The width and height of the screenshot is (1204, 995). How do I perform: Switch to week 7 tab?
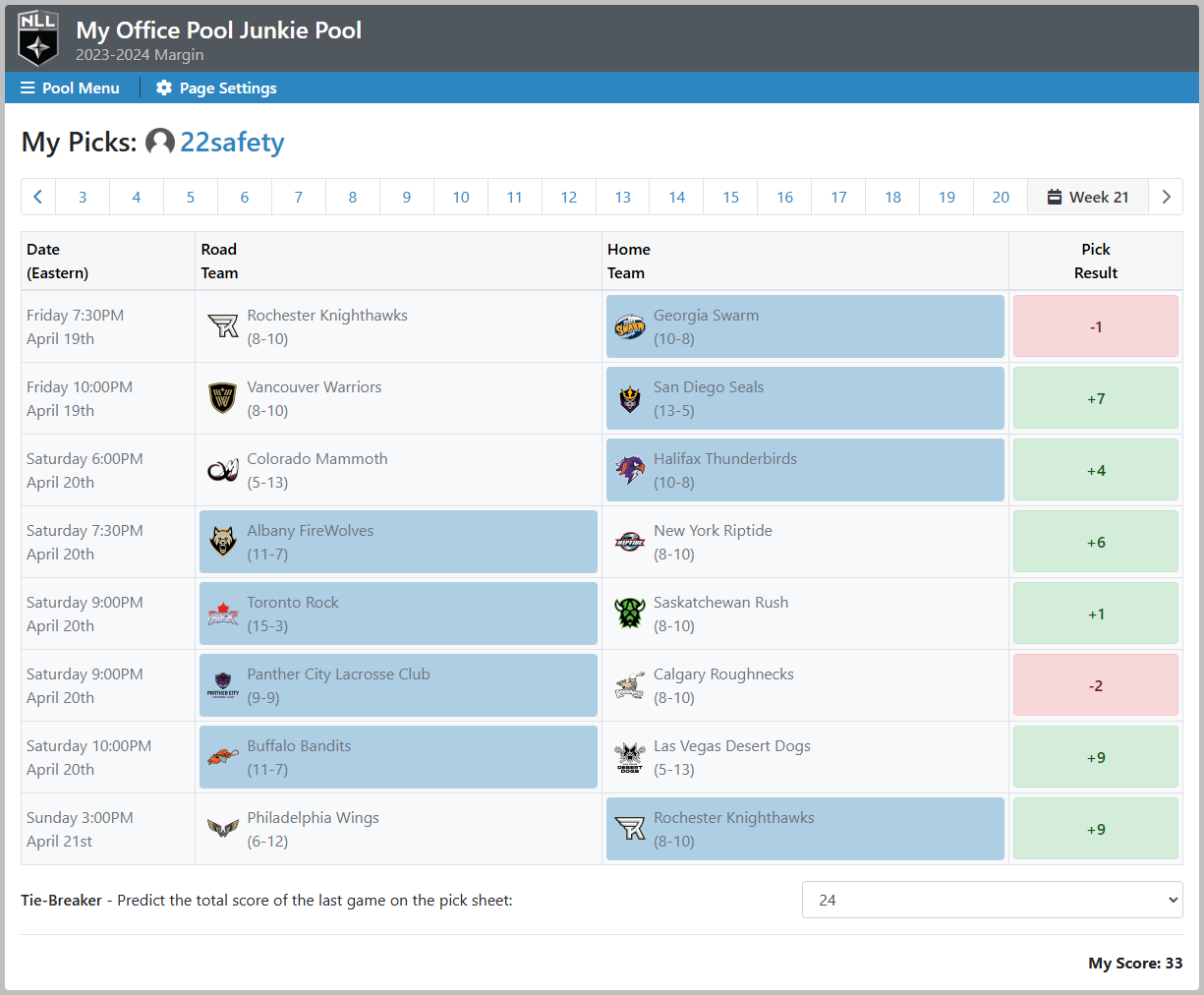(299, 197)
